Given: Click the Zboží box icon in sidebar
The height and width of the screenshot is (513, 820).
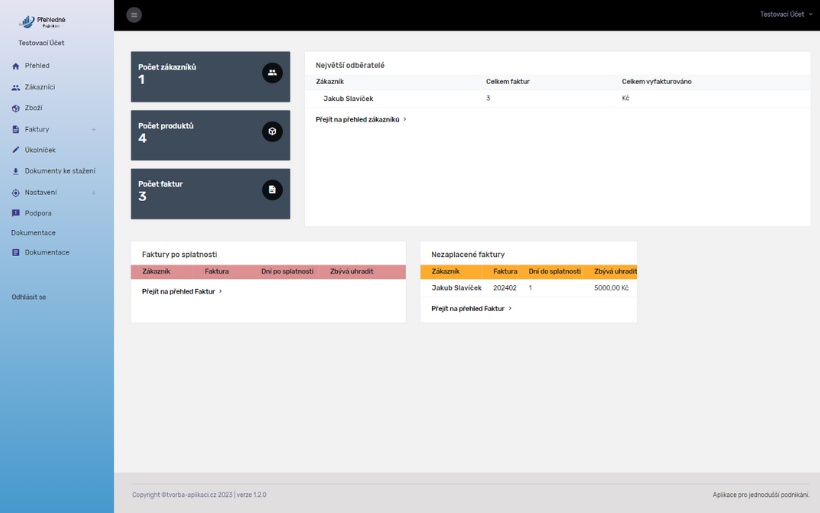Looking at the screenshot, I should pos(16,108).
